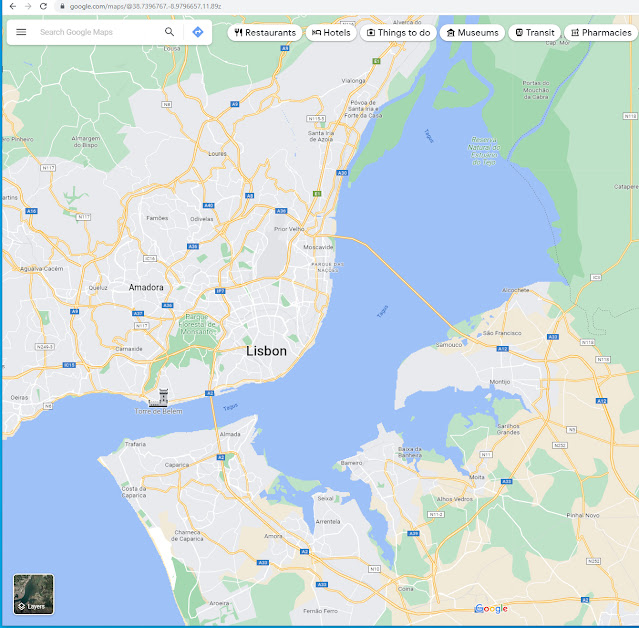Open Directions with the blue arrow icon
This screenshot has width=639, height=628.
(x=198, y=32)
